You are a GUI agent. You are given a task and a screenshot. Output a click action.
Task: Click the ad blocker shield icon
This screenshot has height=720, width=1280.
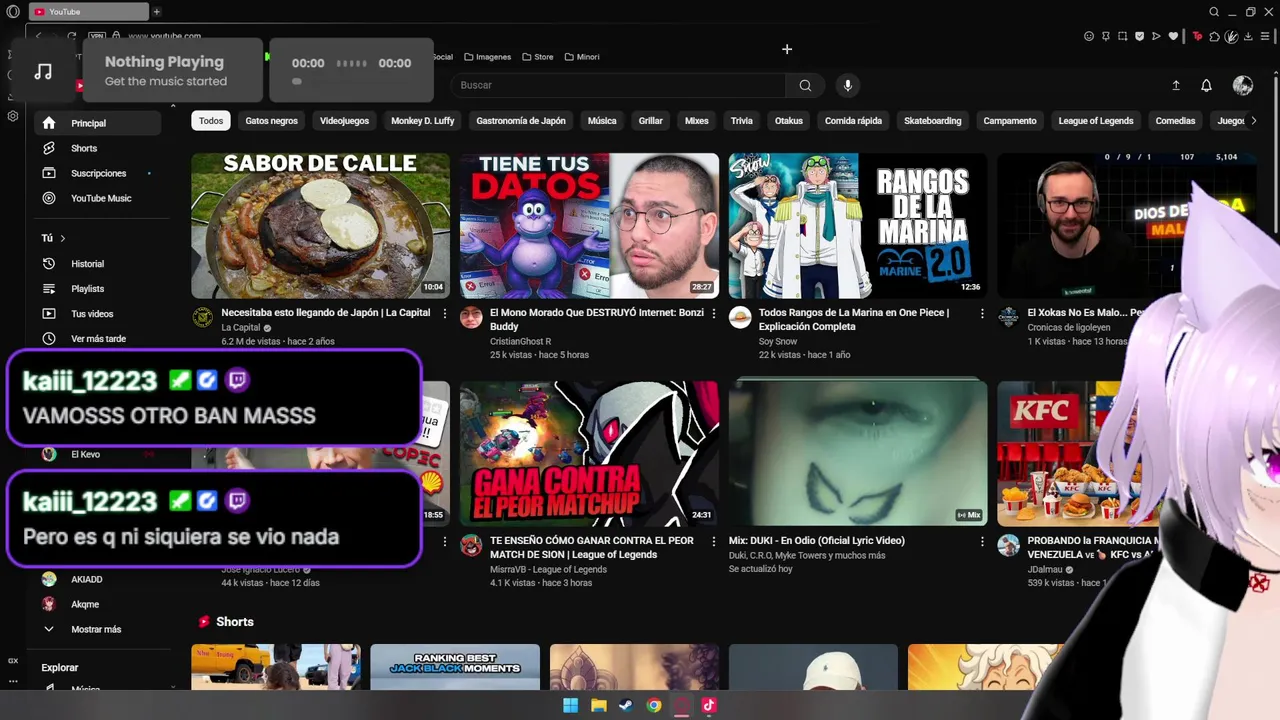[x=1139, y=36]
